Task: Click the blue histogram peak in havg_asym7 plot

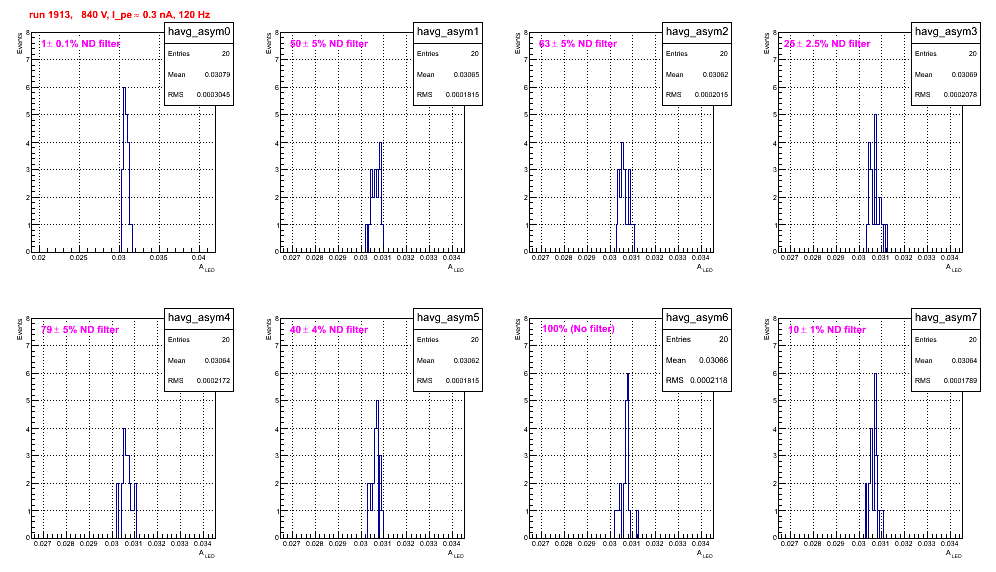Action: tap(875, 375)
